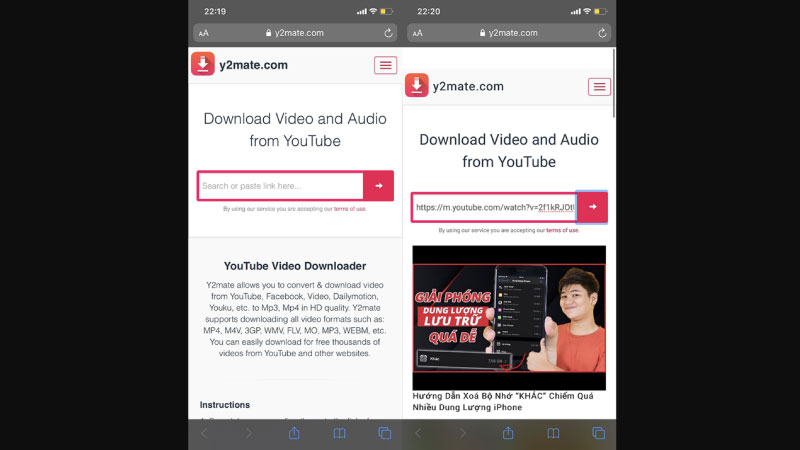
Task: Open hamburger menu in left phone screen
Action: [x=385, y=65]
